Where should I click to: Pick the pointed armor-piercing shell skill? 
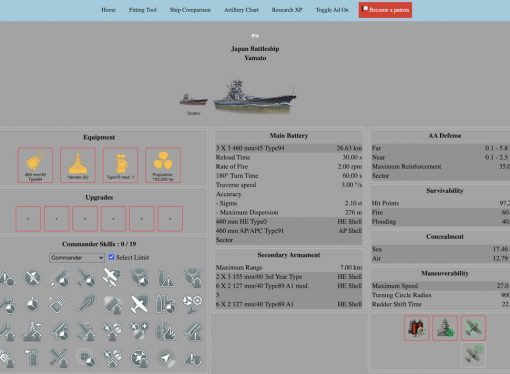[x=86, y=304]
